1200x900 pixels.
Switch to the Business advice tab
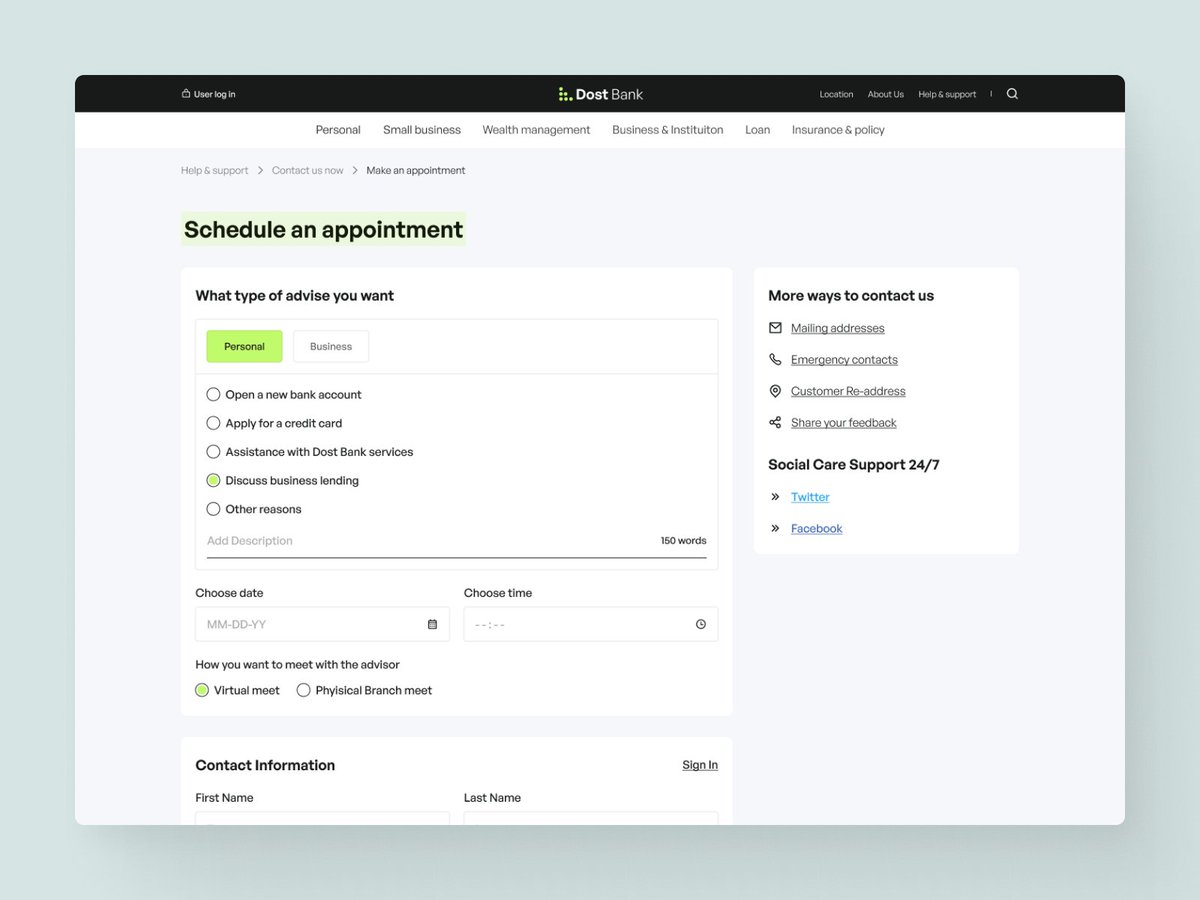(x=331, y=346)
